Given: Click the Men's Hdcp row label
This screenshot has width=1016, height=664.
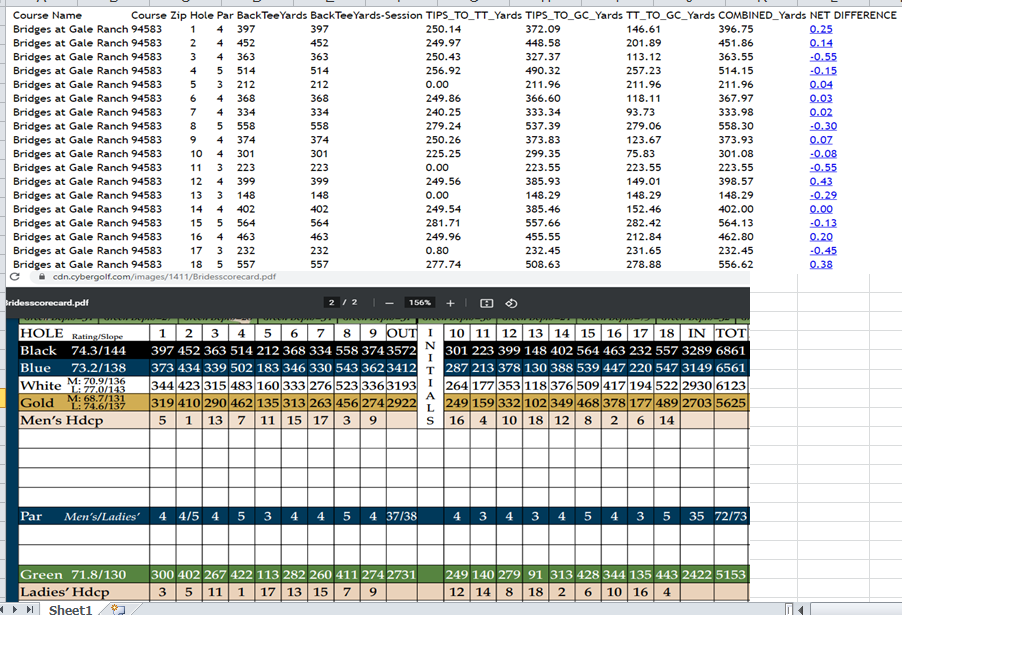Looking at the screenshot, I should point(62,420).
